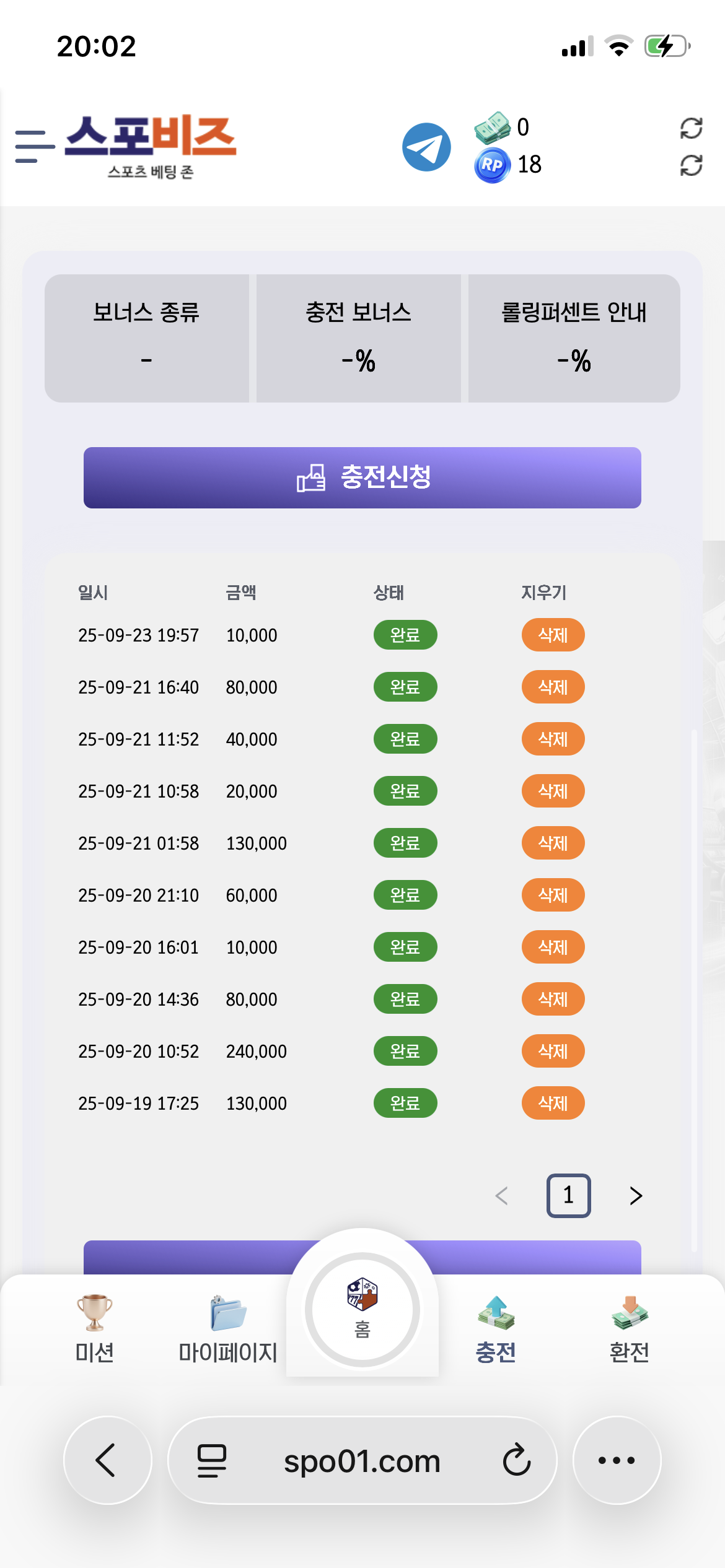
Task: Go to previous page of records
Action: (502, 1195)
